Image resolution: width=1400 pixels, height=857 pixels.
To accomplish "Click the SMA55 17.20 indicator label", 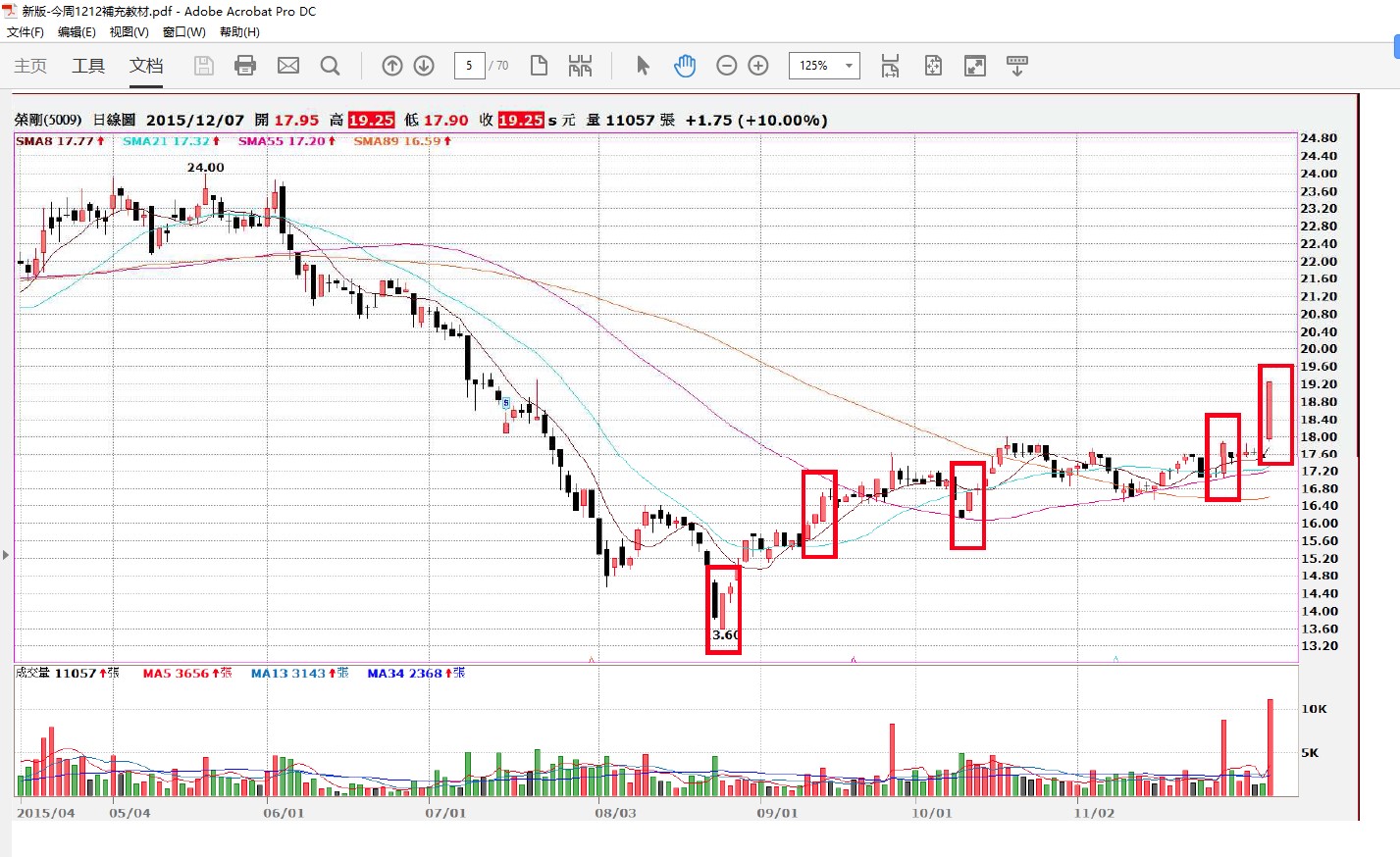I will click(287, 141).
